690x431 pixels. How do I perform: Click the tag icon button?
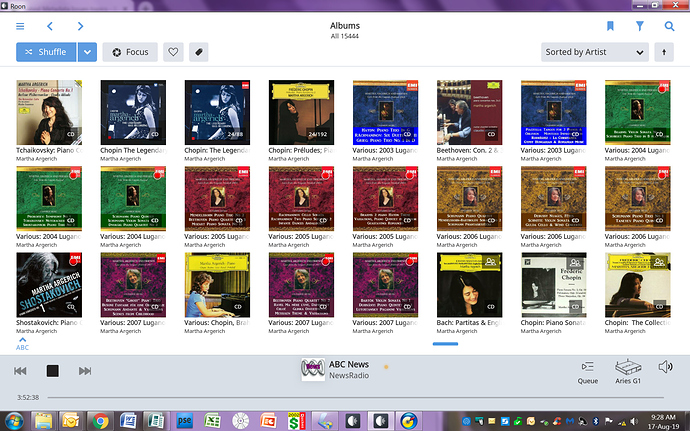click(198, 52)
